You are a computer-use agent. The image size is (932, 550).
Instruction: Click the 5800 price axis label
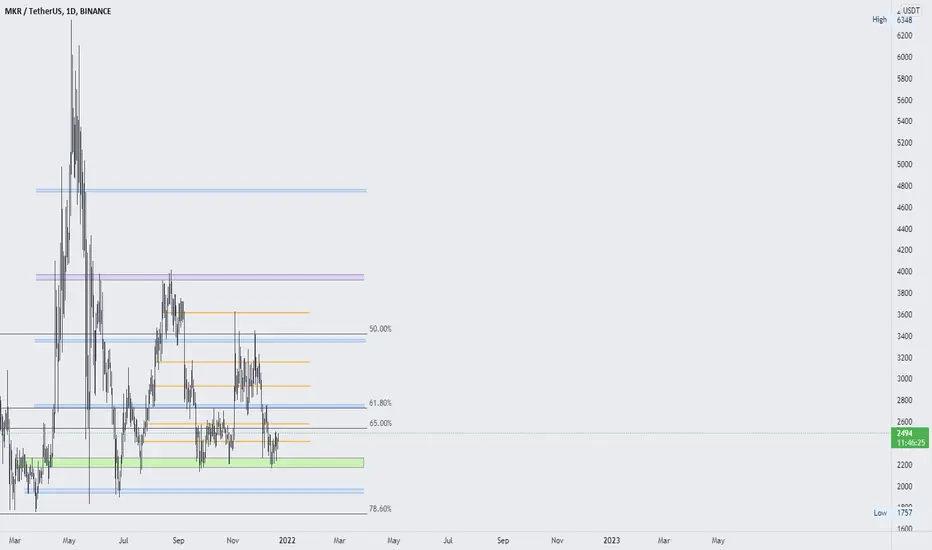coord(904,78)
